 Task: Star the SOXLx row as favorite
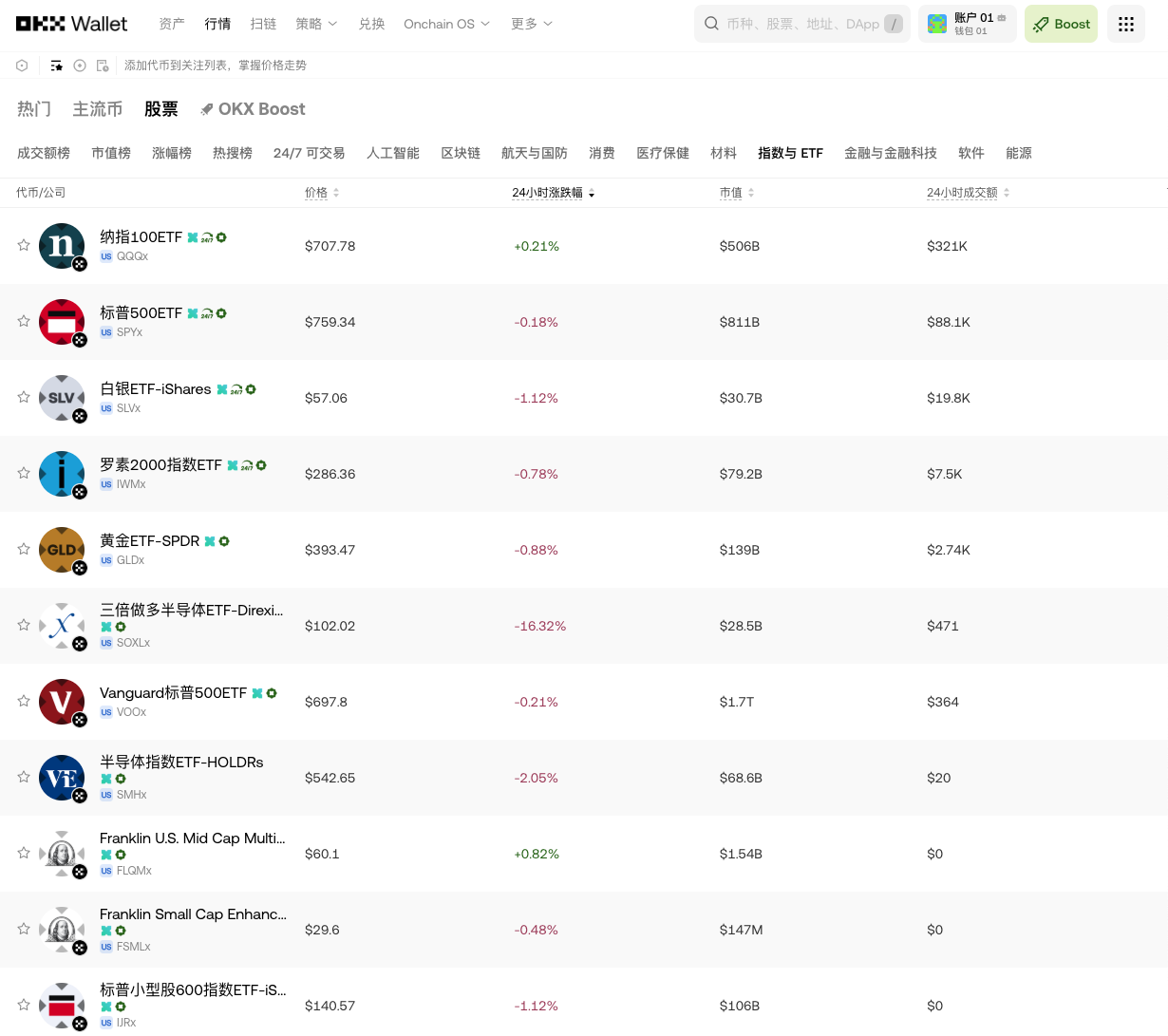pos(24,625)
